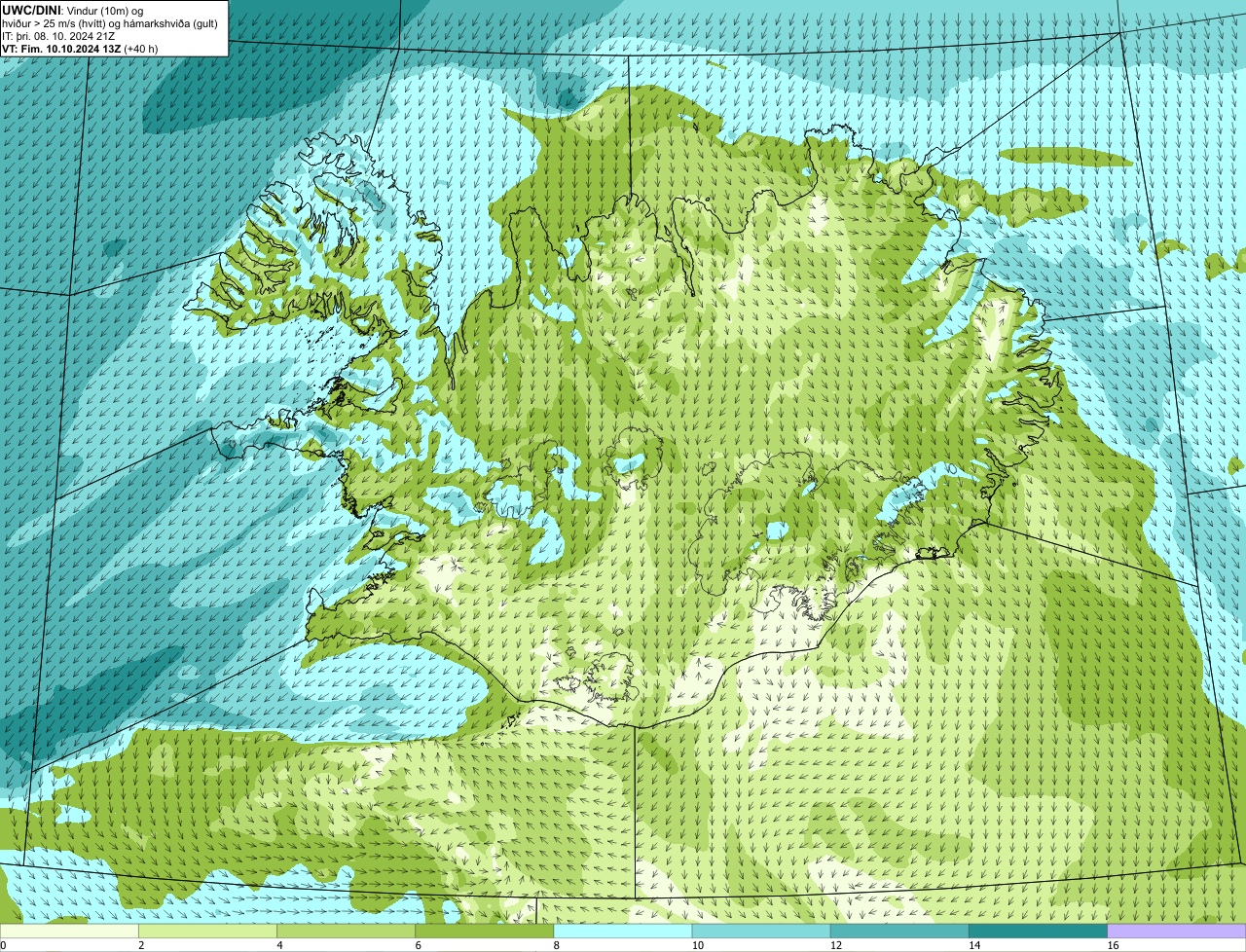Image resolution: width=1246 pixels, height=952 pixels.
Task: Click the 'UWC/DINI: Vindur (10m) og' title line
Action: (73, 11)
